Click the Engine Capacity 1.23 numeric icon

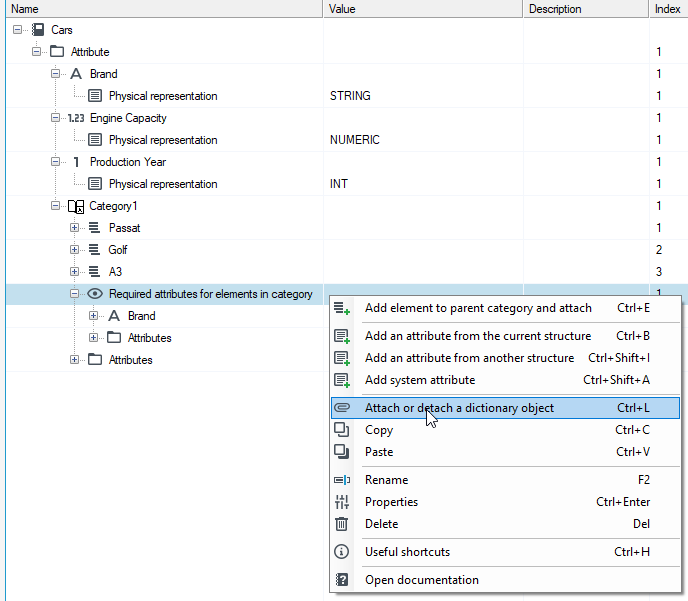(x=76, y=118)
